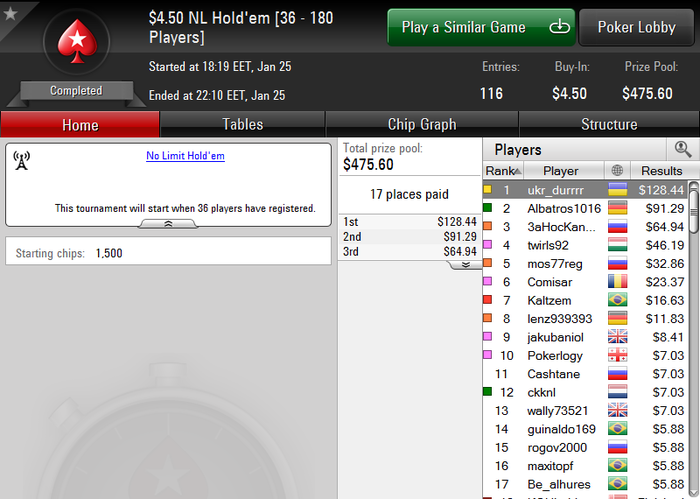Click the Georgia flag next to Pokerlogy
The height and width of the screenshot is (499, 700).
point(617,355)
